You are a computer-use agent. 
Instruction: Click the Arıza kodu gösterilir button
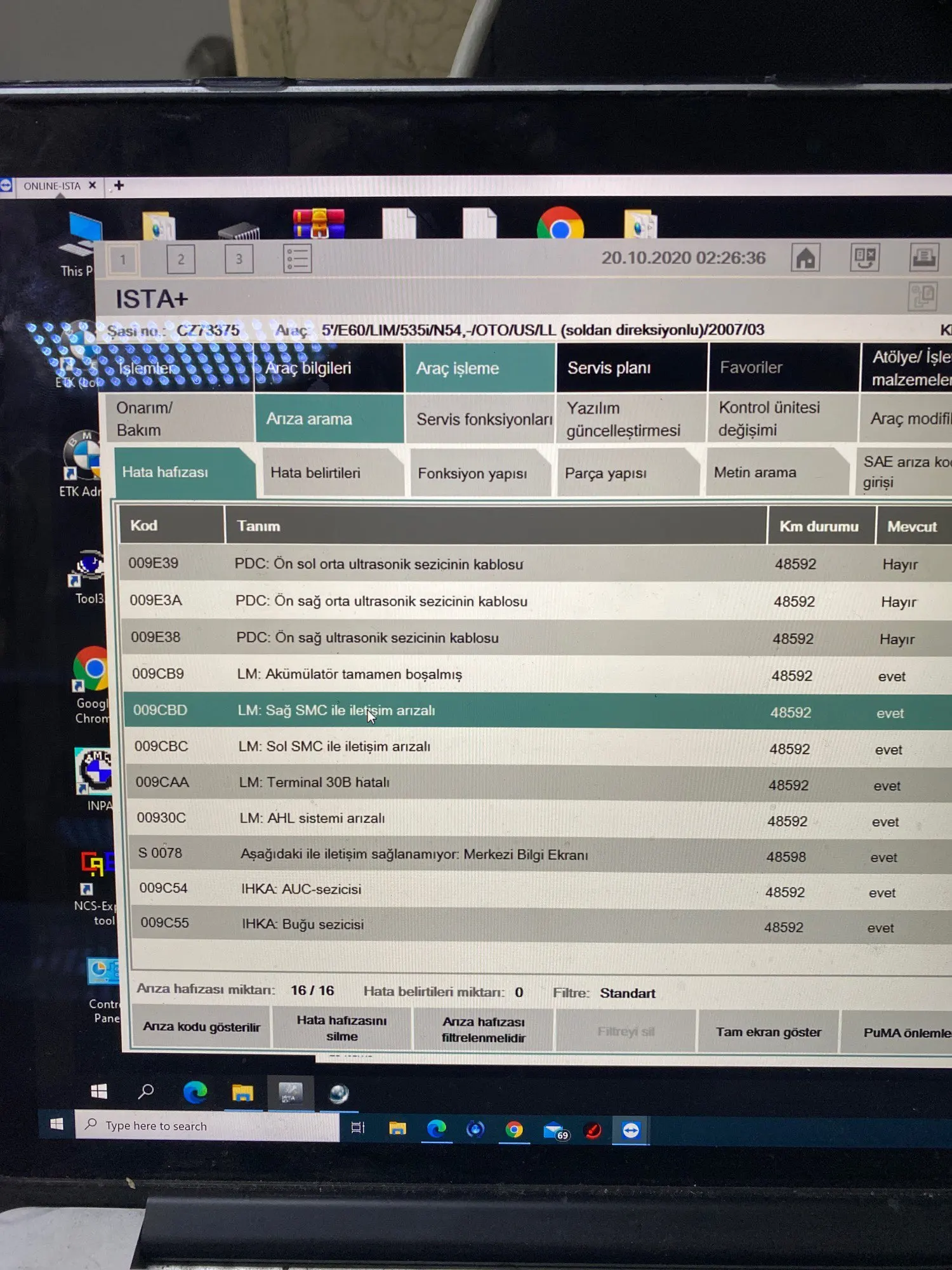(201, 1026)
